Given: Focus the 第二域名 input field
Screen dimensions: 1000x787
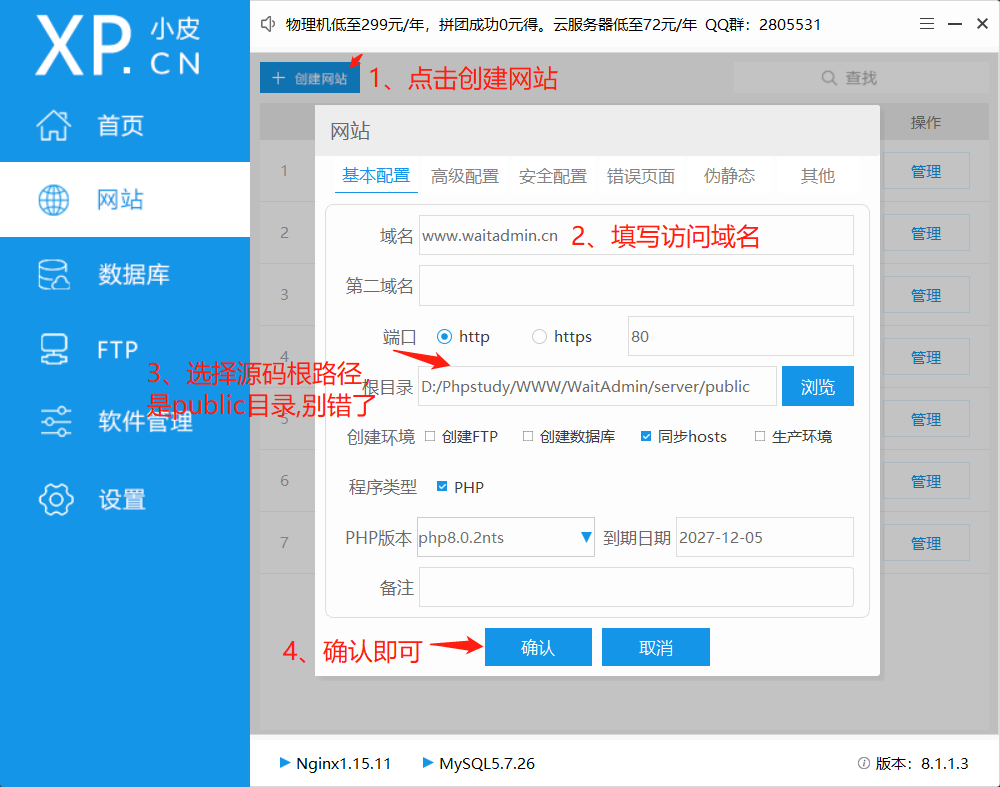Looking at the screenshot, I should click(636, 286).
